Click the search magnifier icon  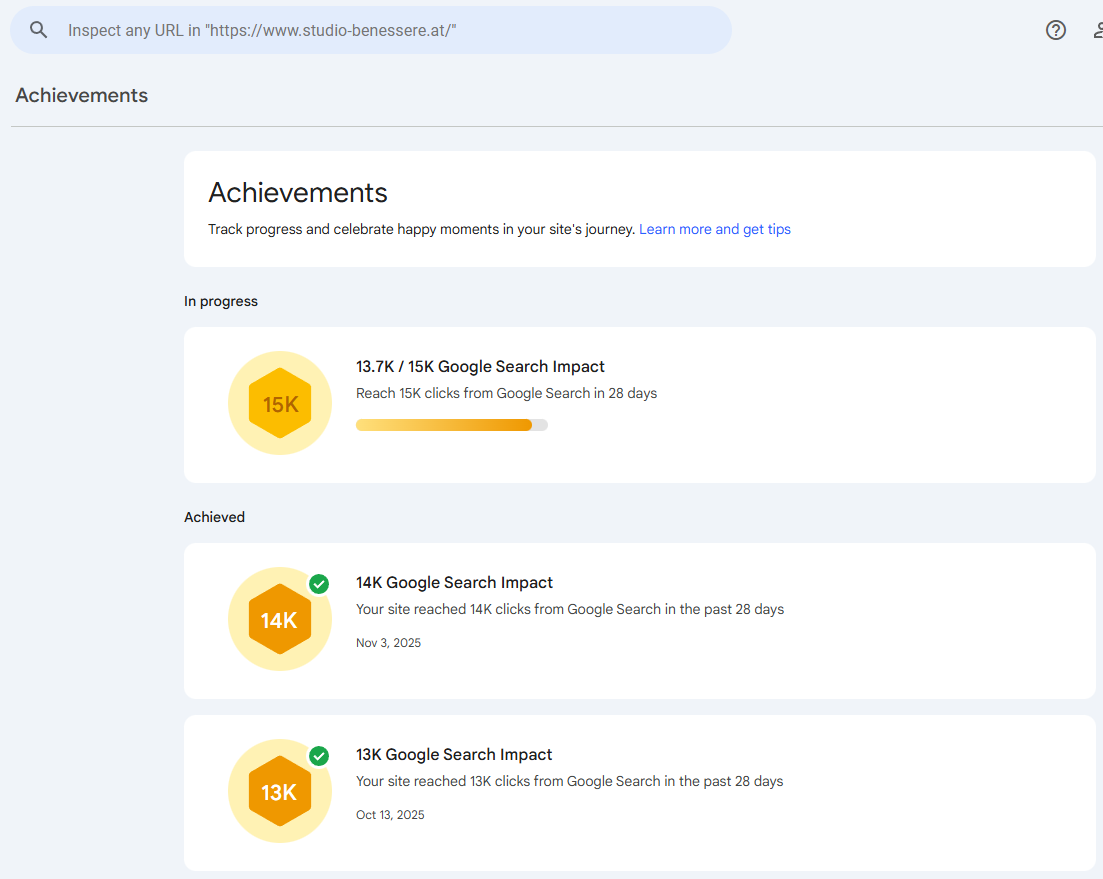point(38,30)
